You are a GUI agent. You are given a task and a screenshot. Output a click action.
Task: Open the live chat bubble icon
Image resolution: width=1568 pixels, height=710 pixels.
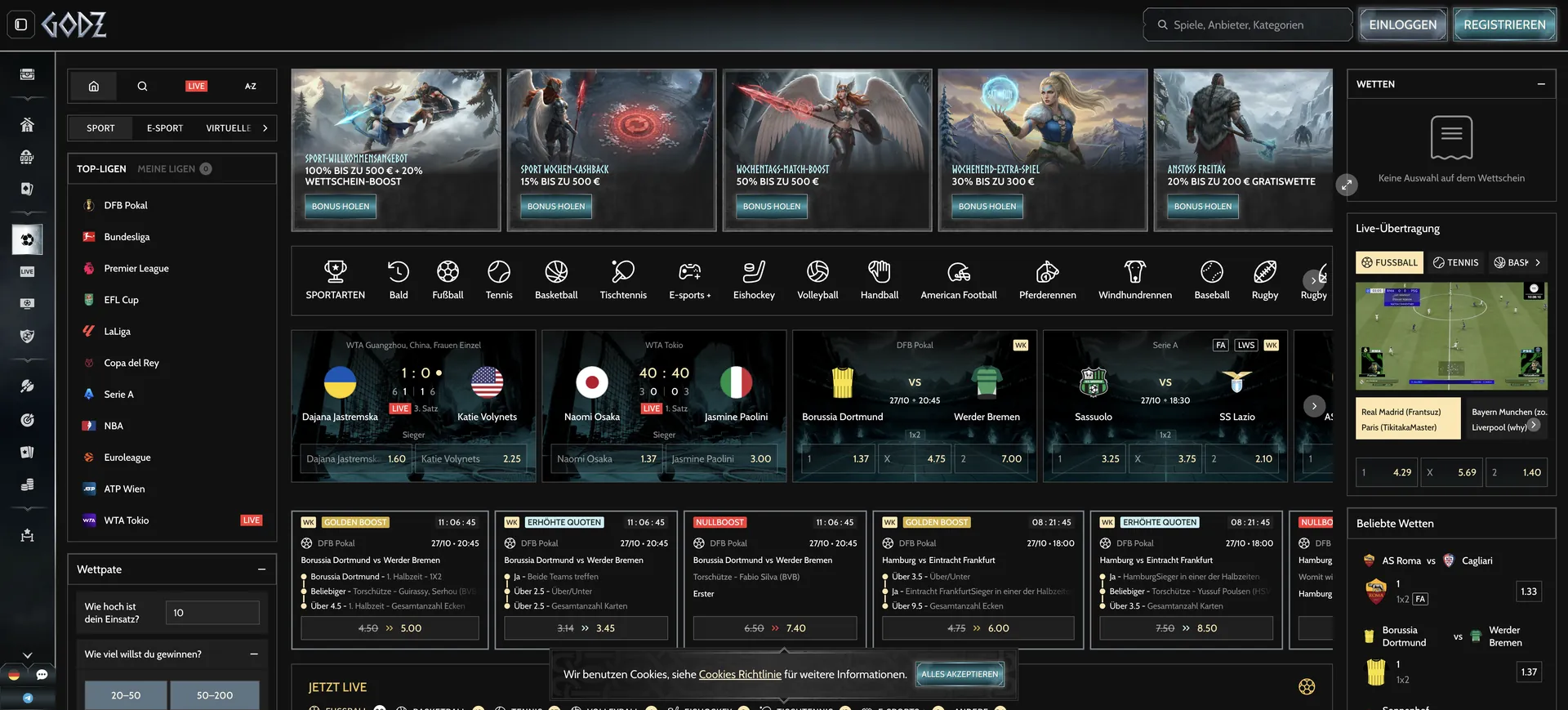click(42, 675)
